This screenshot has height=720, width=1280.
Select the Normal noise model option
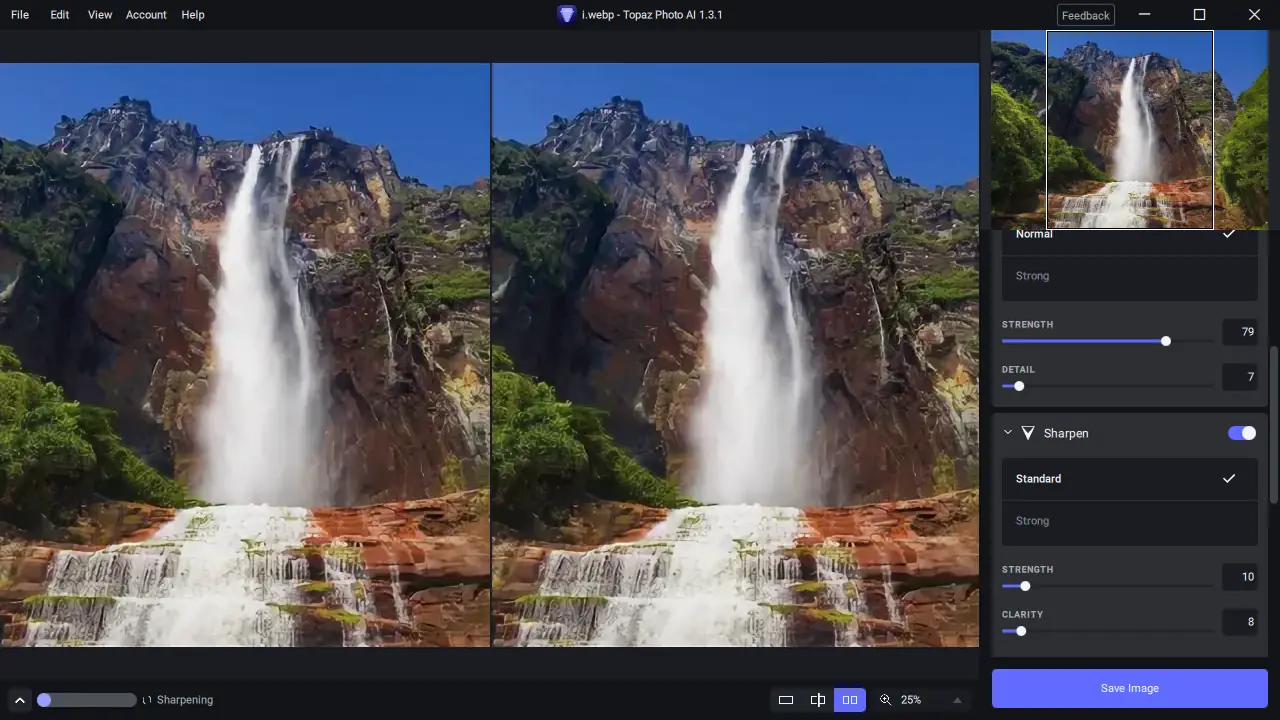1130,236
